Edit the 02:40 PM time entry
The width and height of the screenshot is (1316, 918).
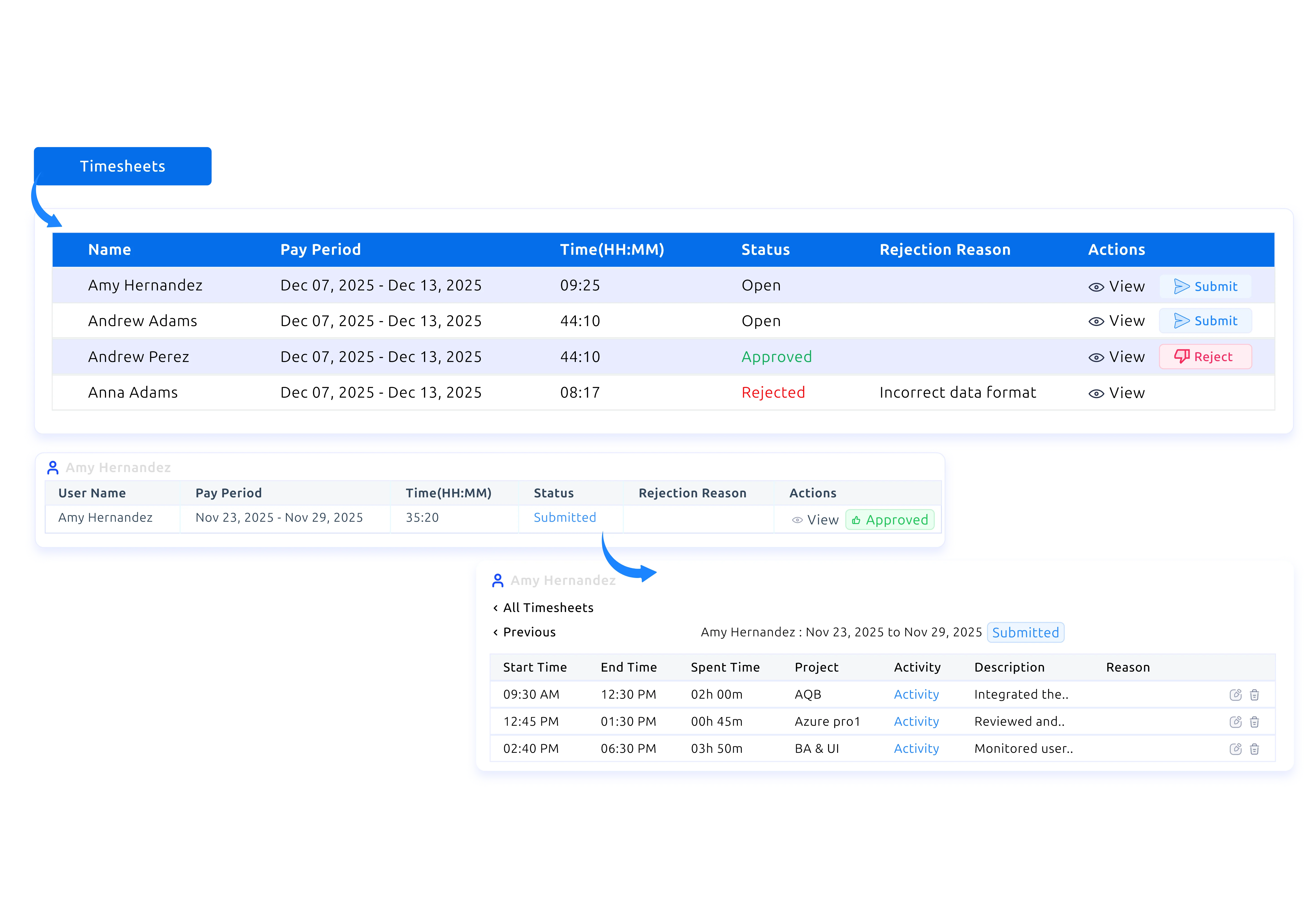1235,748
